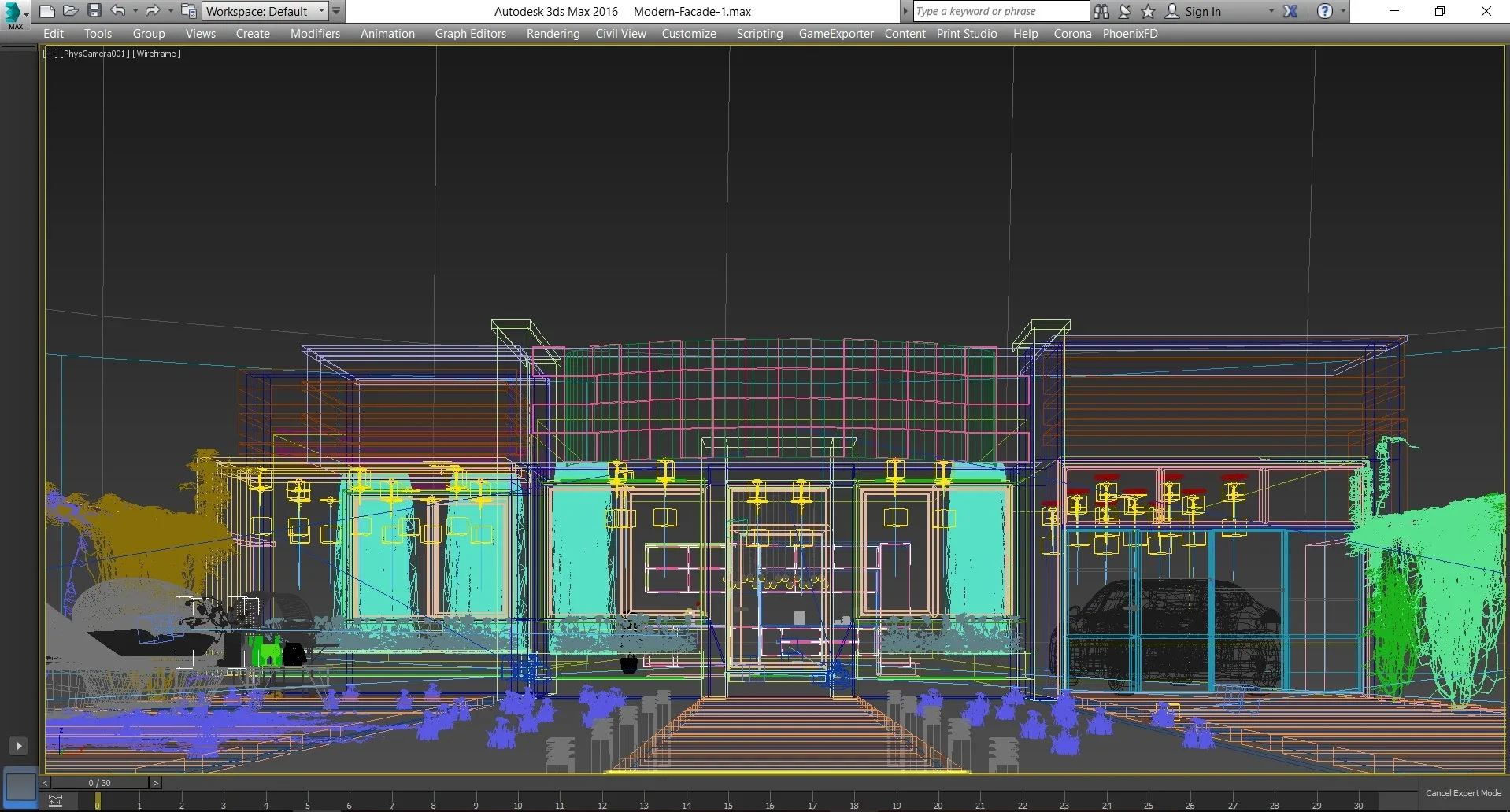The width and height of the screenshot is (1510, 812).
Task: Open Autodesk Exchange apps icon
Action: [1290, 11]
